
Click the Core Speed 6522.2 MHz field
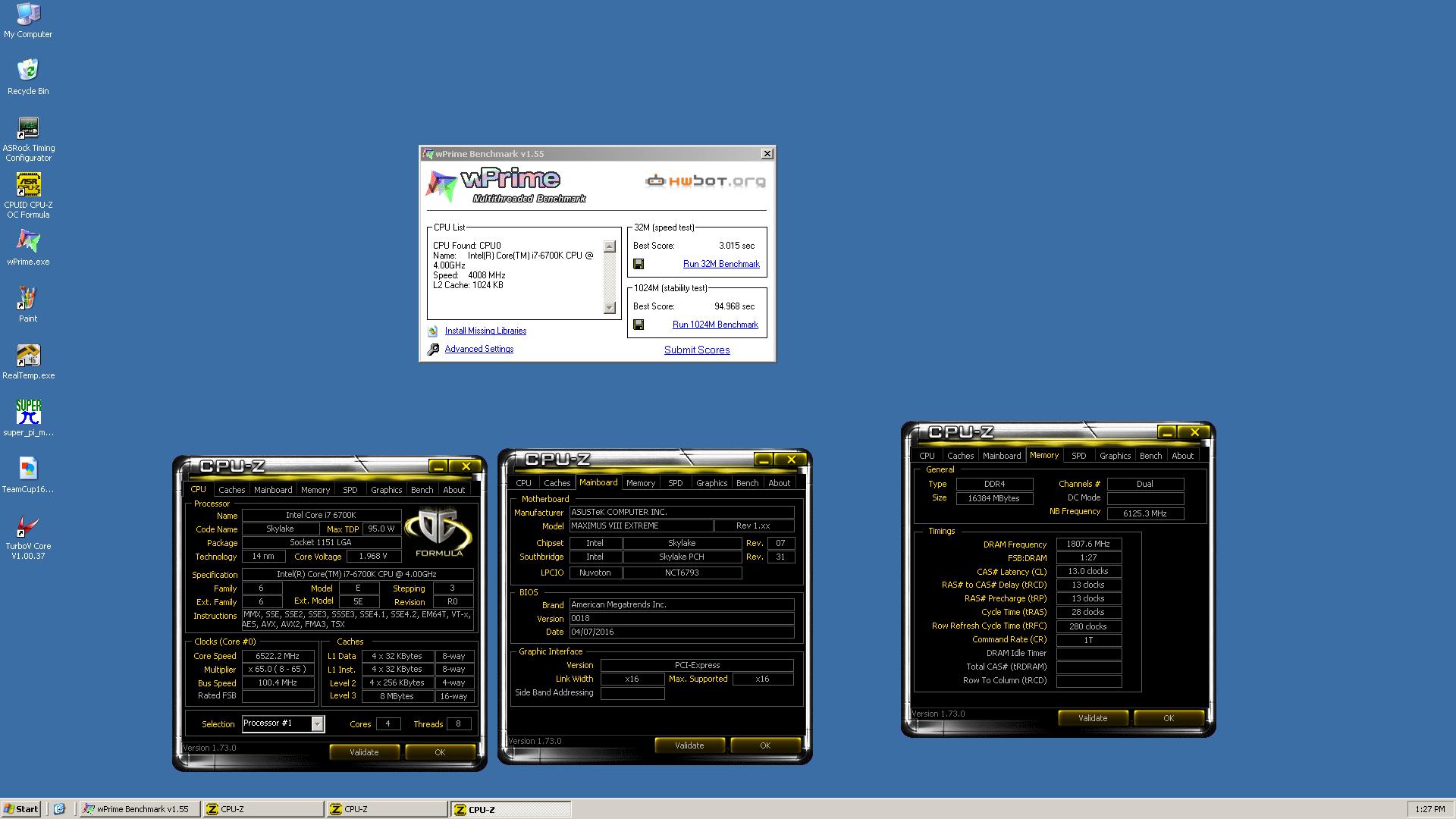coord(278,656)
